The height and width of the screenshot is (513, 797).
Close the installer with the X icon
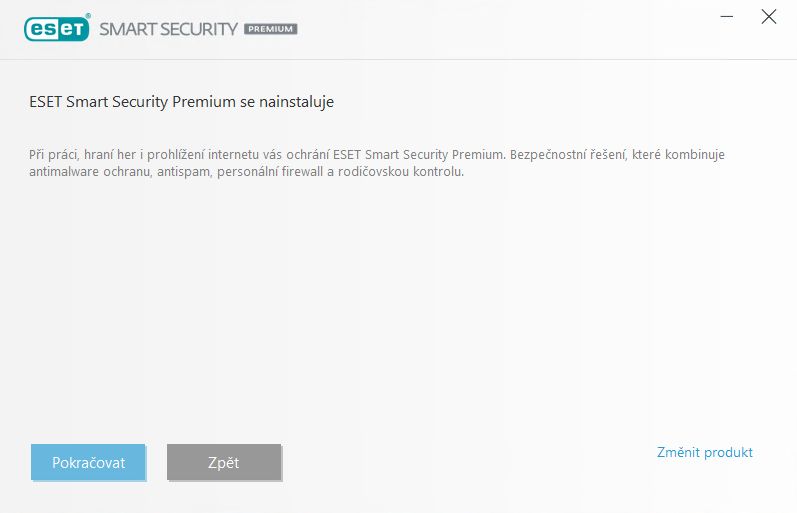coord(769,17)
